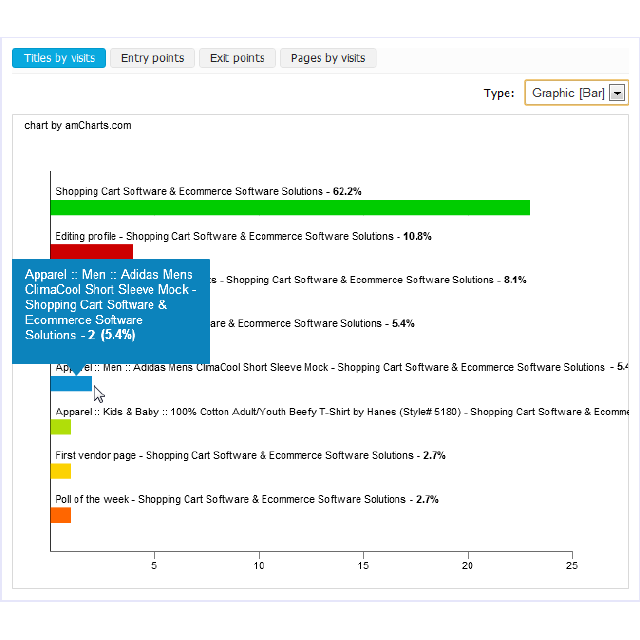Viewport: 640px width, 640px height.
Task: Select the orange Poll of the week bar
Action: pyautogui.click(x=61, y=515)
